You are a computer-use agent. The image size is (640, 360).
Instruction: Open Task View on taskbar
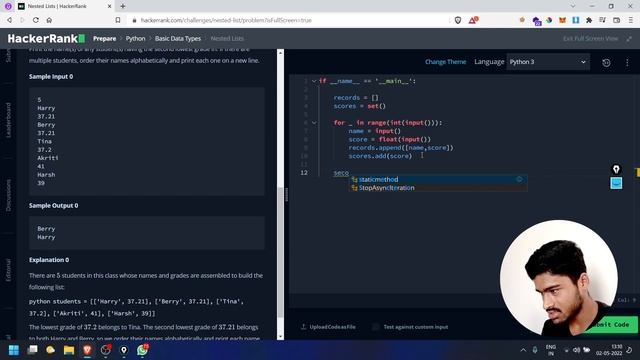[x=32, y=350]
